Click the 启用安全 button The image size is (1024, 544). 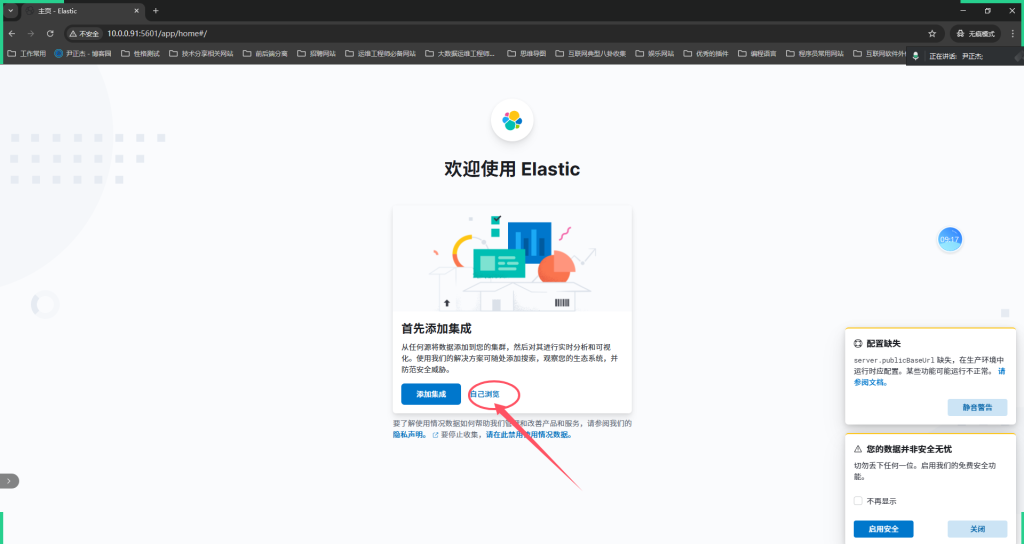(883, 529)
